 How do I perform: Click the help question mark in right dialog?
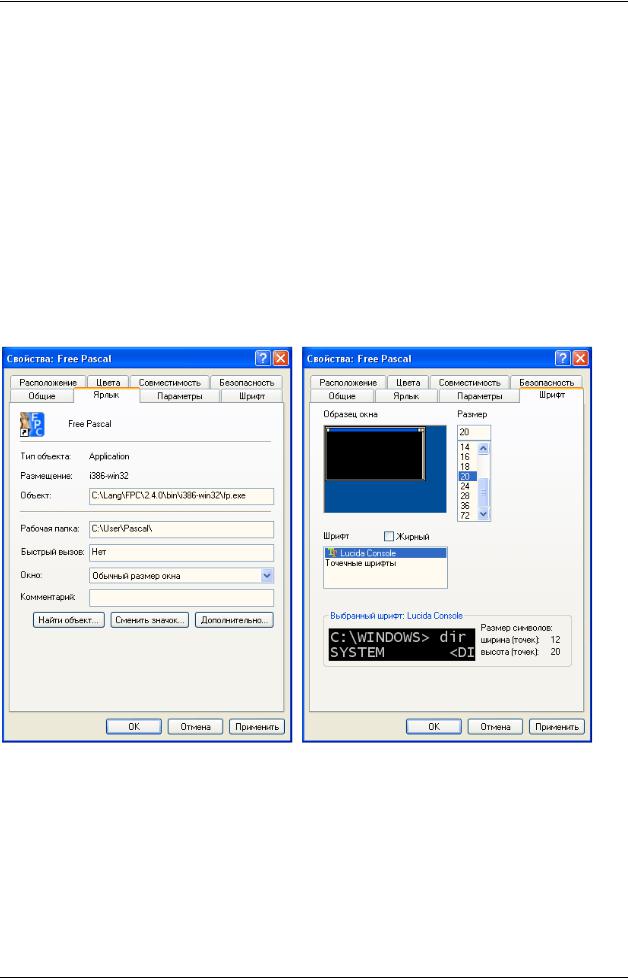coord(563,358)
